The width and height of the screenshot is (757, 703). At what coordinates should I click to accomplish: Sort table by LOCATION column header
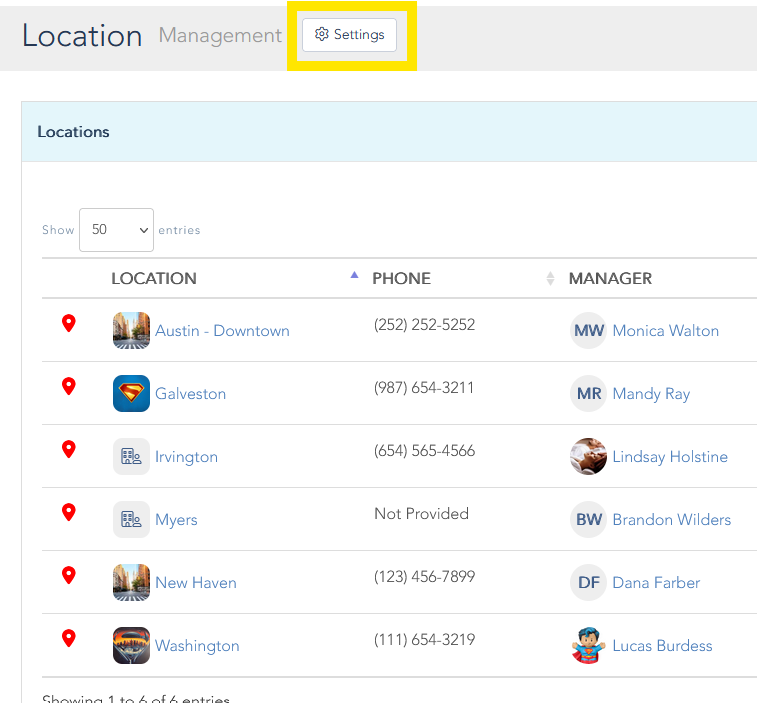tap(154, 279)
